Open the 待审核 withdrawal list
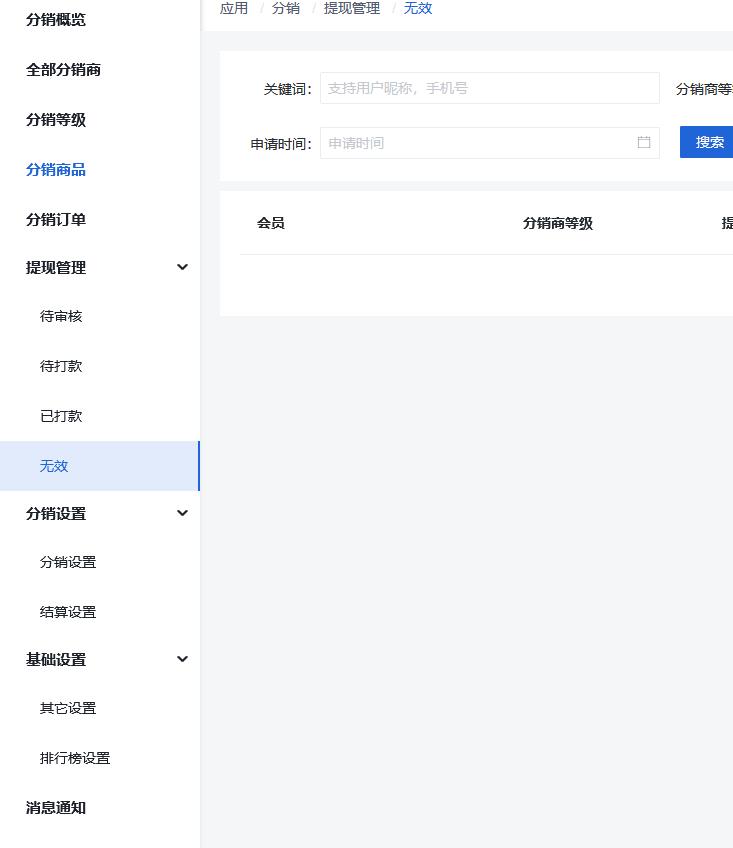 [x=61, y=316]
